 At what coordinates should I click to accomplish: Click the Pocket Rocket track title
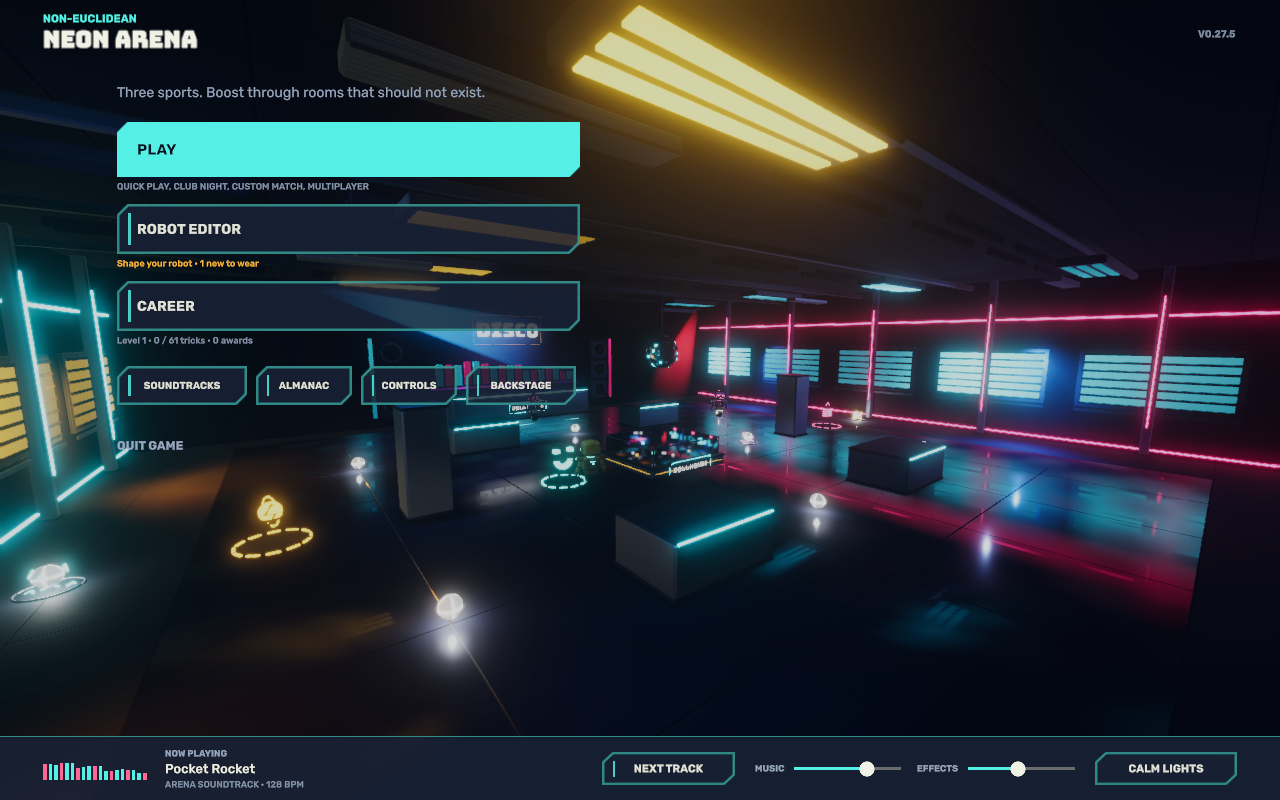point(210,769)
